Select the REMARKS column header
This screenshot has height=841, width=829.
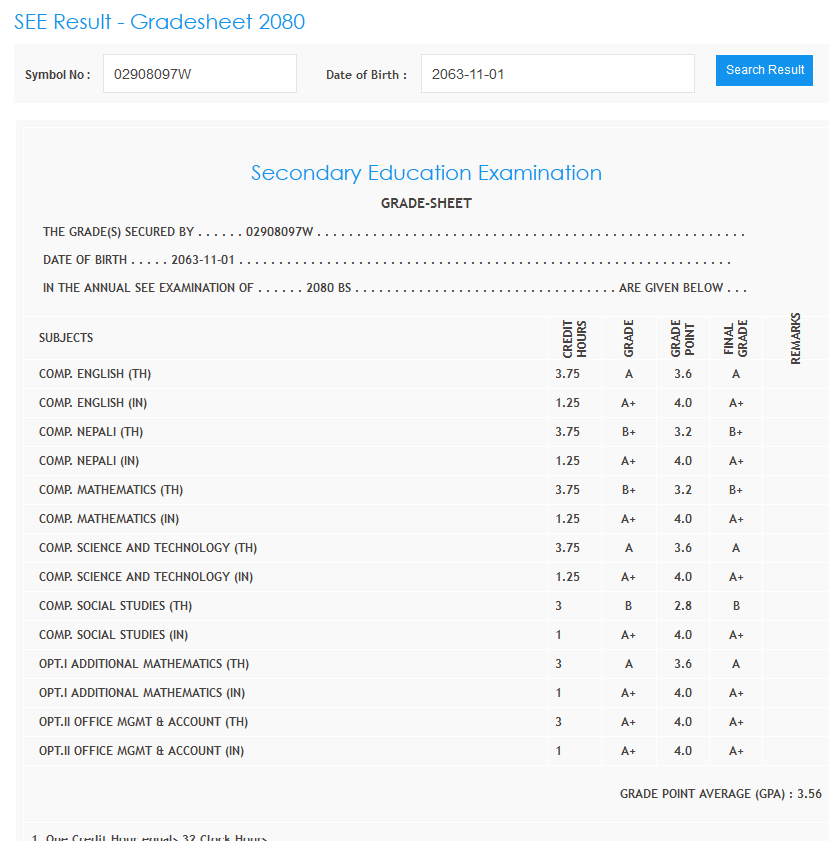coord(796,339)
